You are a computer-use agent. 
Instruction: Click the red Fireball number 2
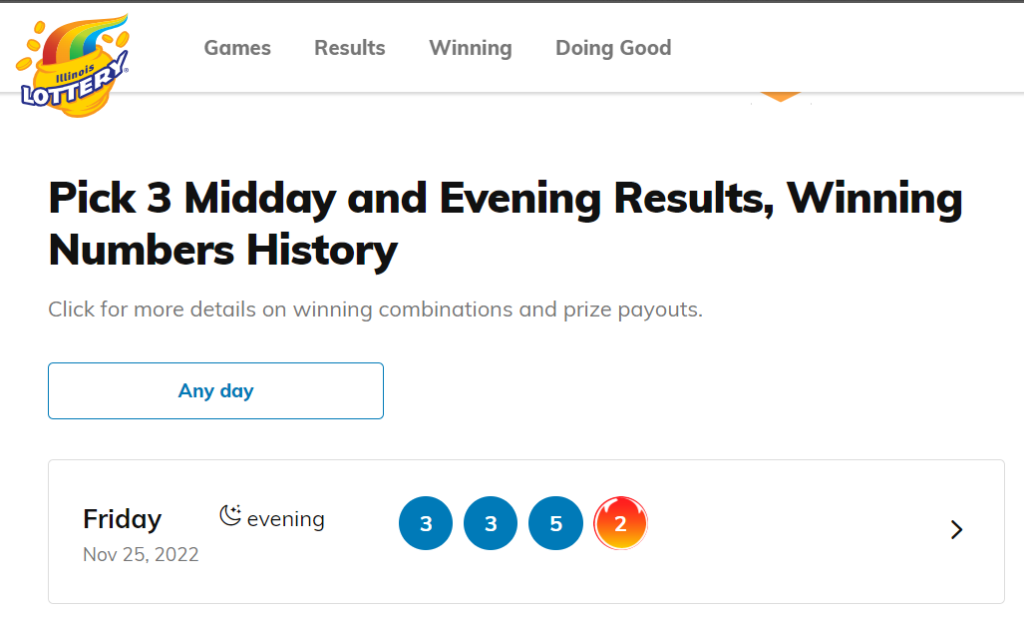[620, 524]
